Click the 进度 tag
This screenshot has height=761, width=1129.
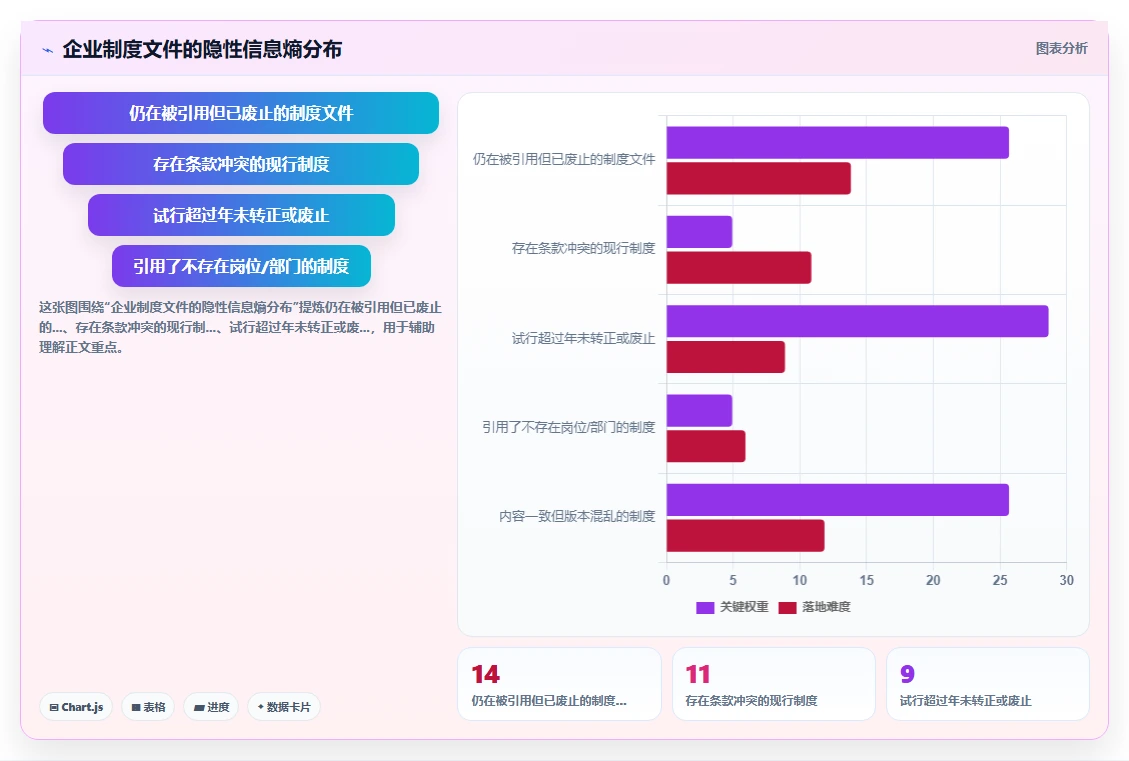(211, 707)
